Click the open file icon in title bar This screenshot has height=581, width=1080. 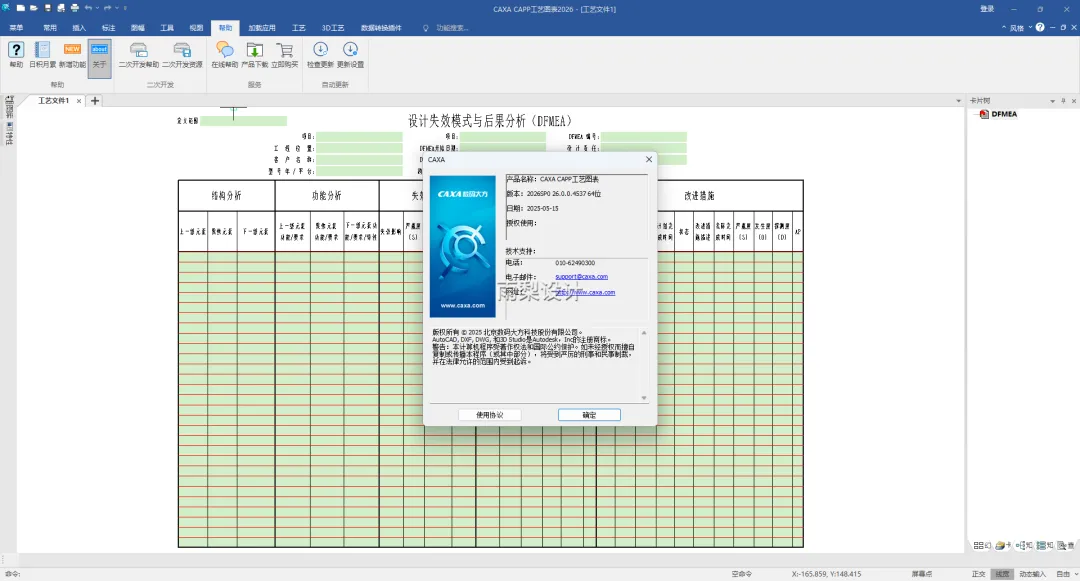click(34, 8)
